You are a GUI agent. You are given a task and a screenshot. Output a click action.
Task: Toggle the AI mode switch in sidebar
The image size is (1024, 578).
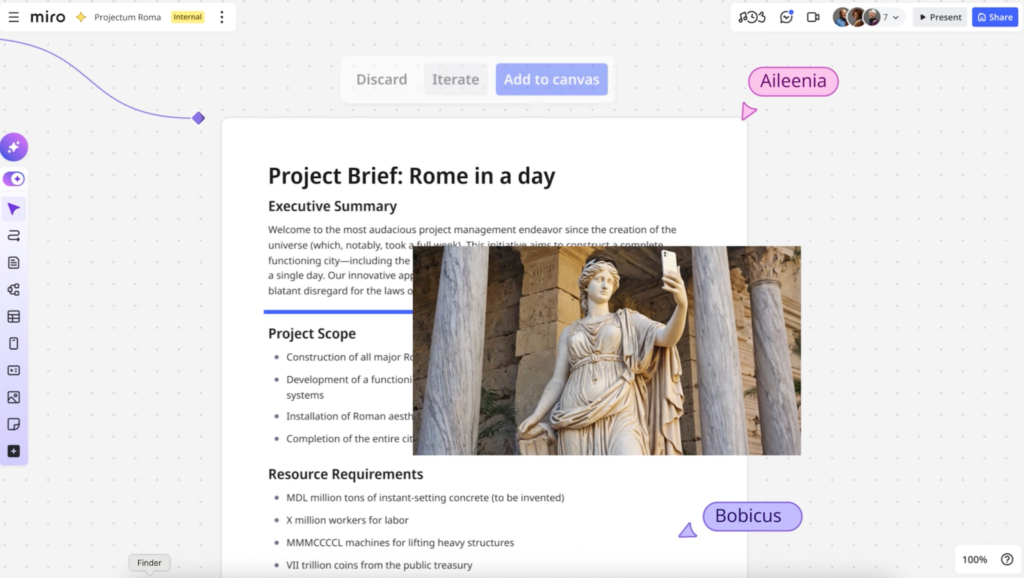click(x=14, y=179)
